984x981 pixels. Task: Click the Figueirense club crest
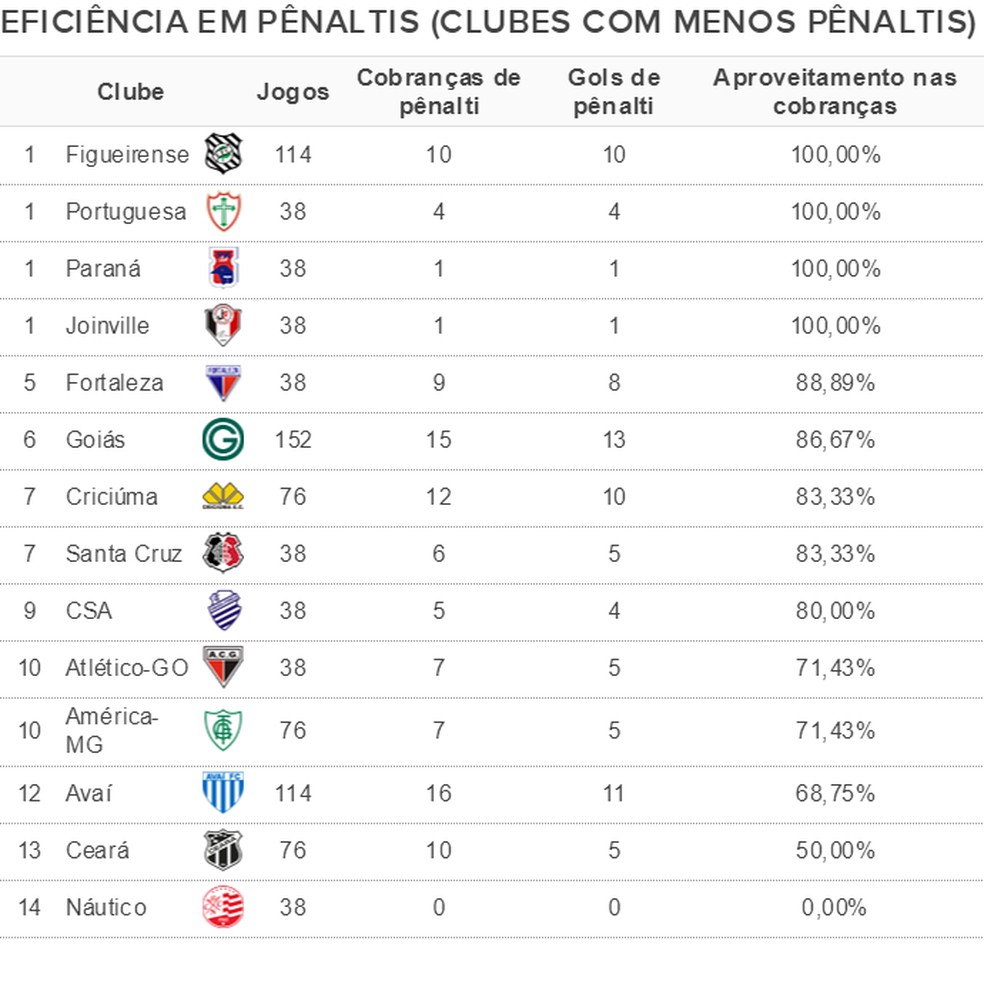(223, 154)
